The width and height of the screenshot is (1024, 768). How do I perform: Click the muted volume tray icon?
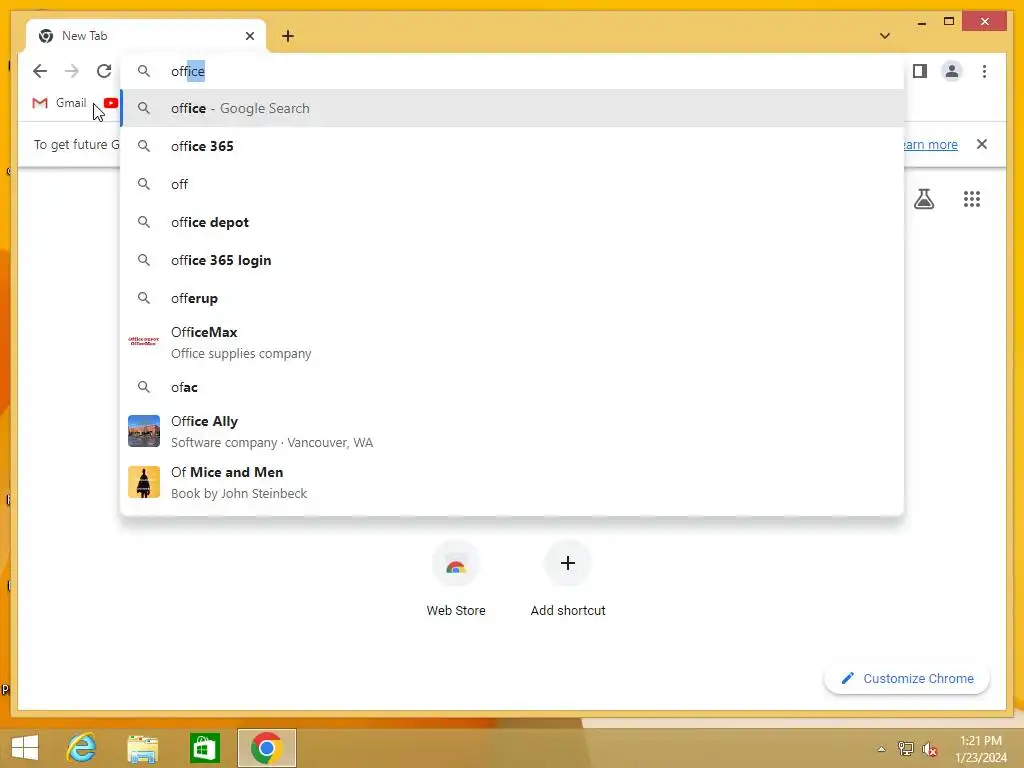[x=930, y=749]
